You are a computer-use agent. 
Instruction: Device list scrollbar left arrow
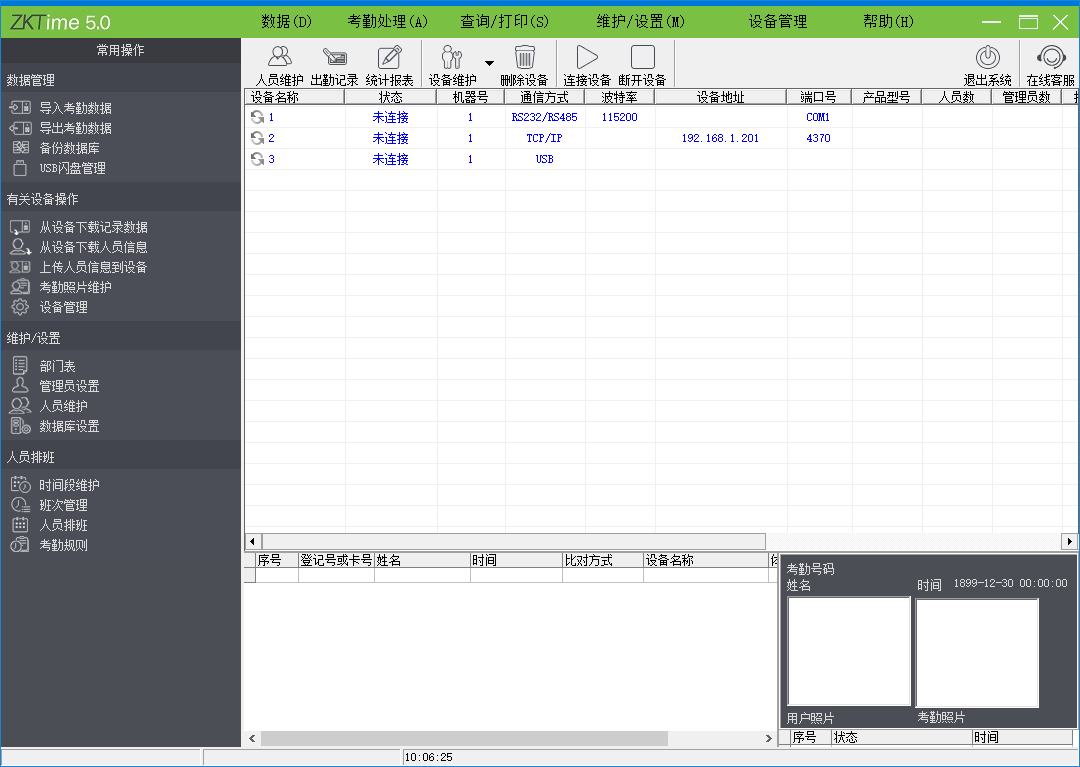click(253, 541)
